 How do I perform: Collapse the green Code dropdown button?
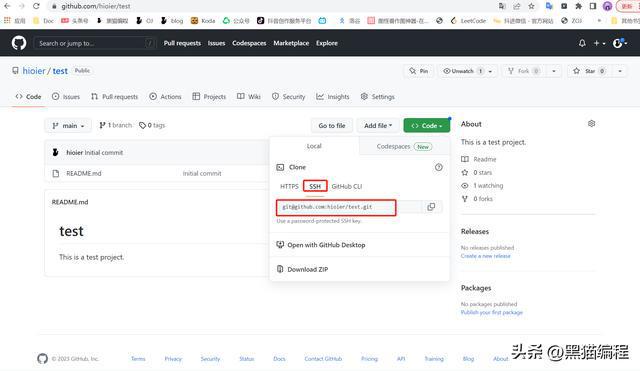coord(427,126)
